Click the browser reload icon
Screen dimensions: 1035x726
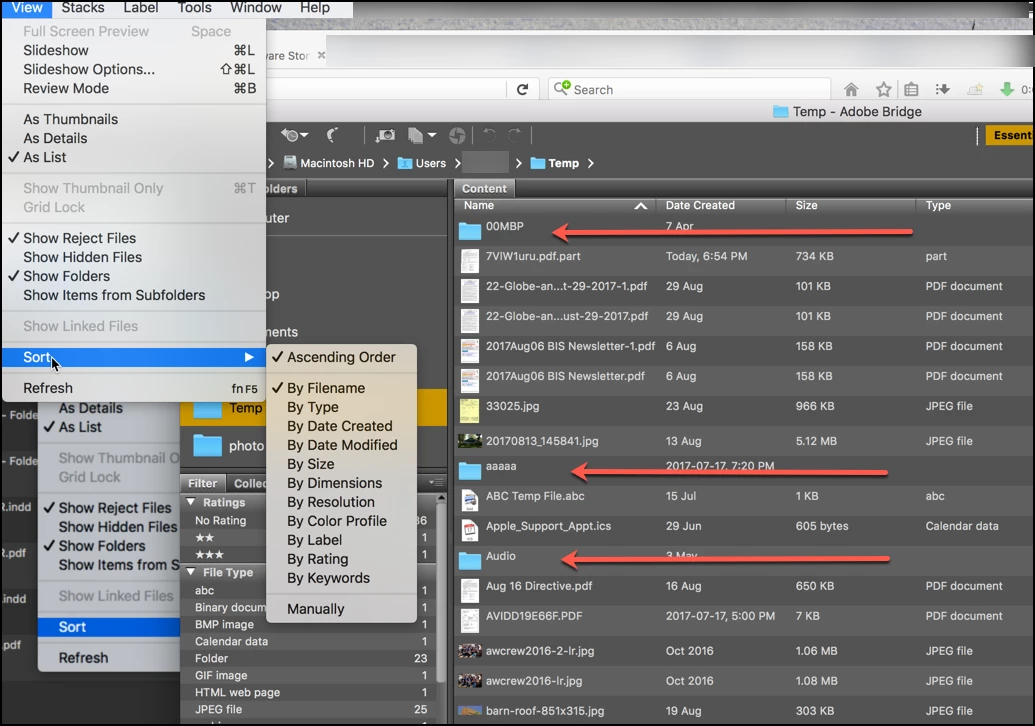click(x=522, y=89)
